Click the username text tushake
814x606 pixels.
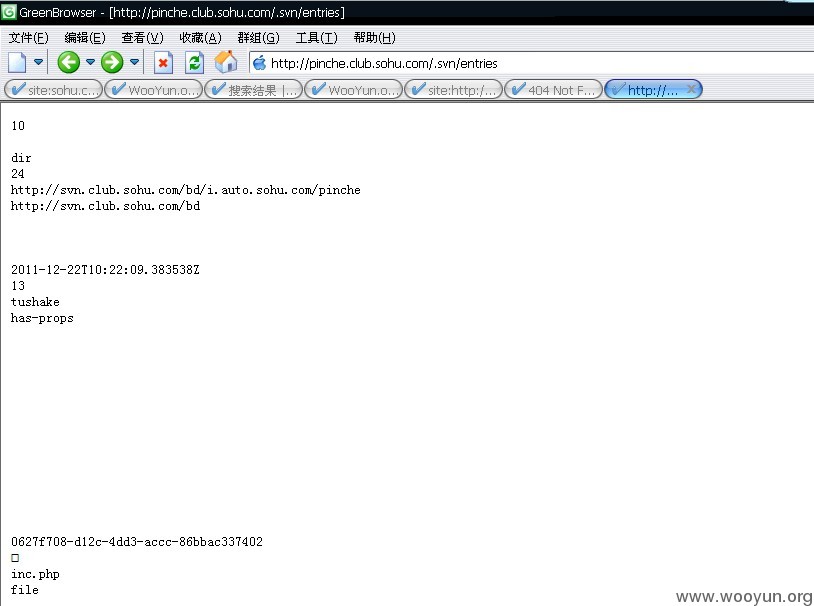[35, 302]
